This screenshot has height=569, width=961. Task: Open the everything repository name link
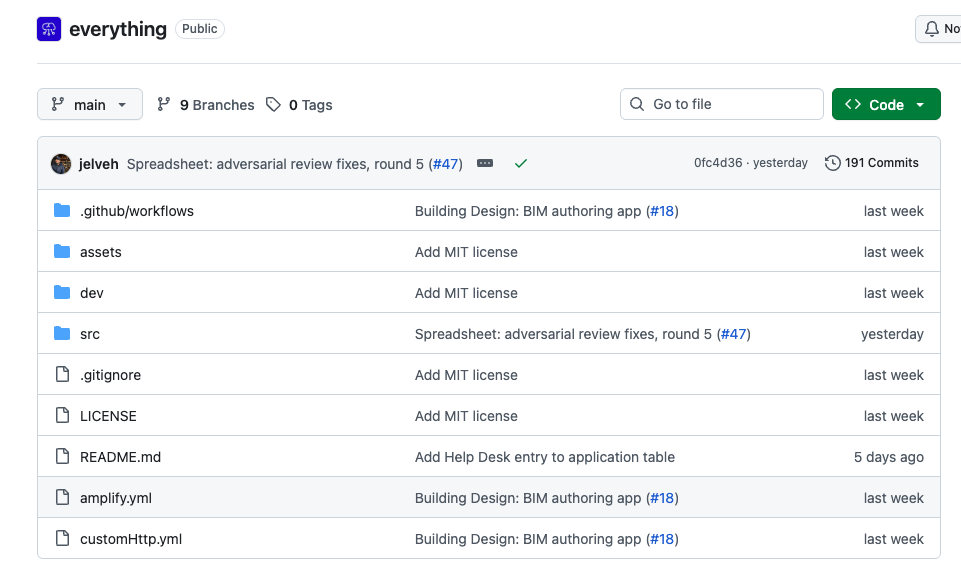pyautogui.click(x=118, y=29)
